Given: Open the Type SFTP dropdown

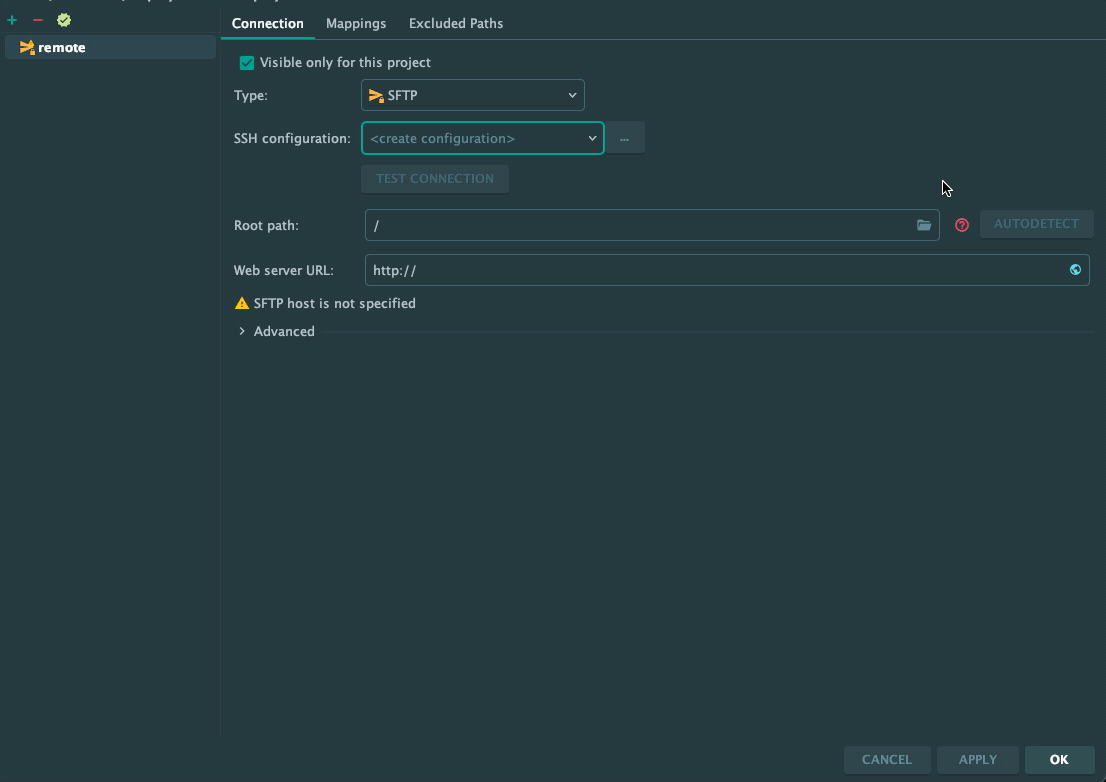Looking at the screenshot, I should [473, 95].
